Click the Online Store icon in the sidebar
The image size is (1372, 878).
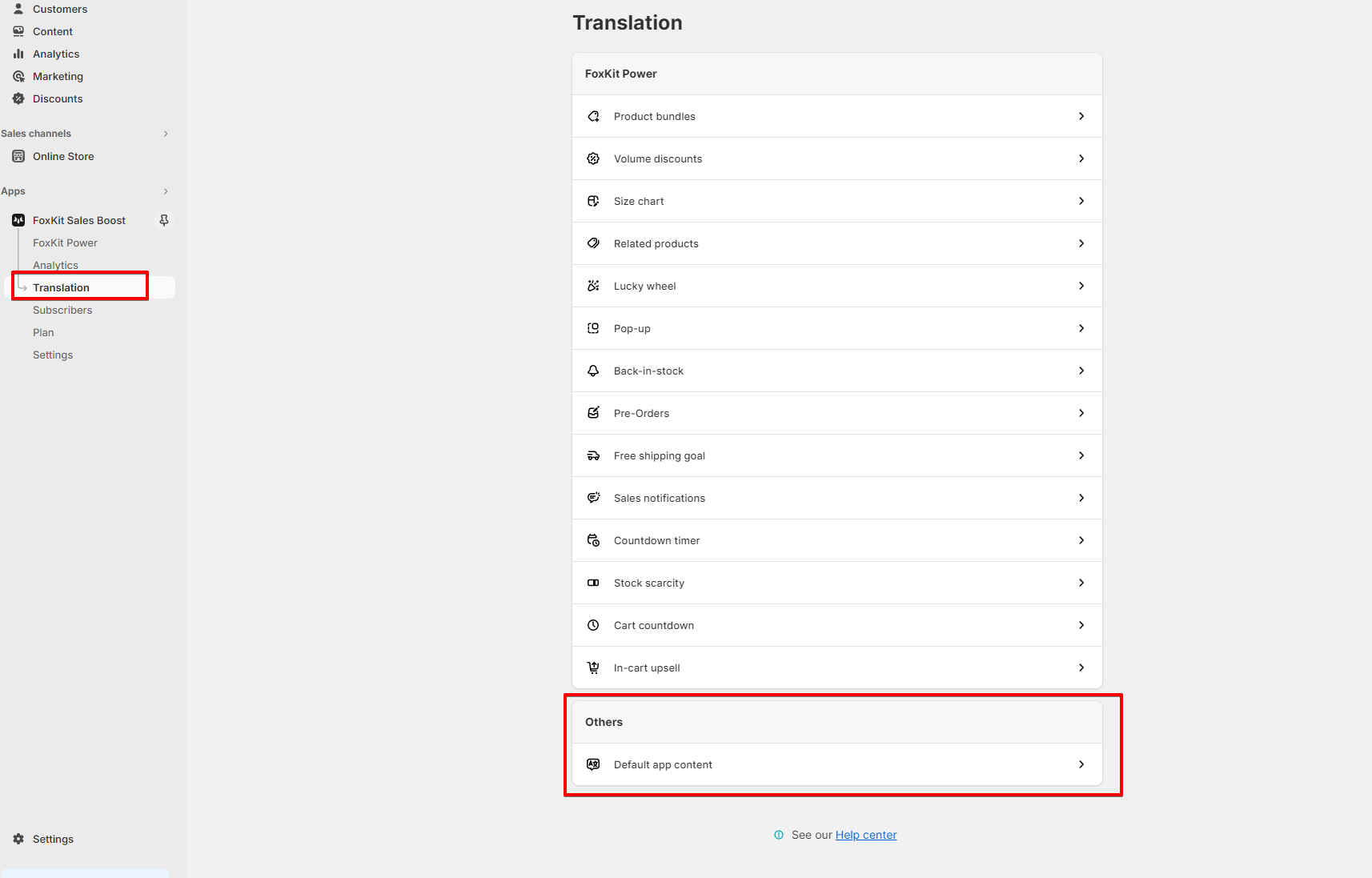click(x=18, y=156)
